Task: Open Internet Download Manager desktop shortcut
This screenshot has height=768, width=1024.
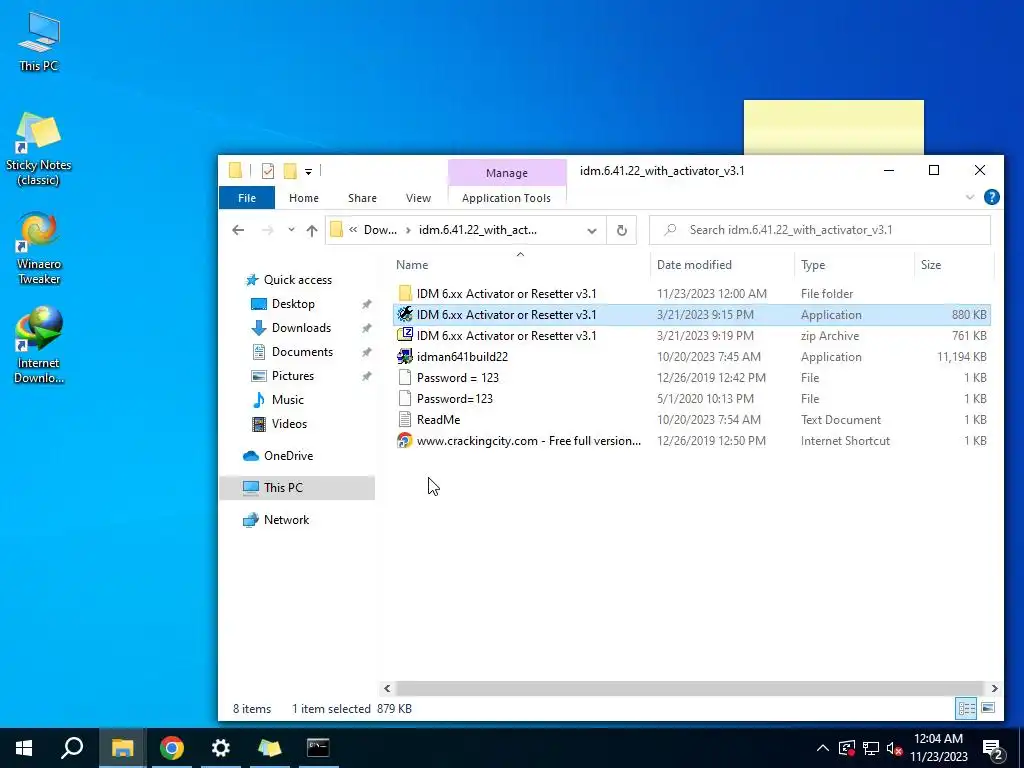Action: [x=39, y=345]
